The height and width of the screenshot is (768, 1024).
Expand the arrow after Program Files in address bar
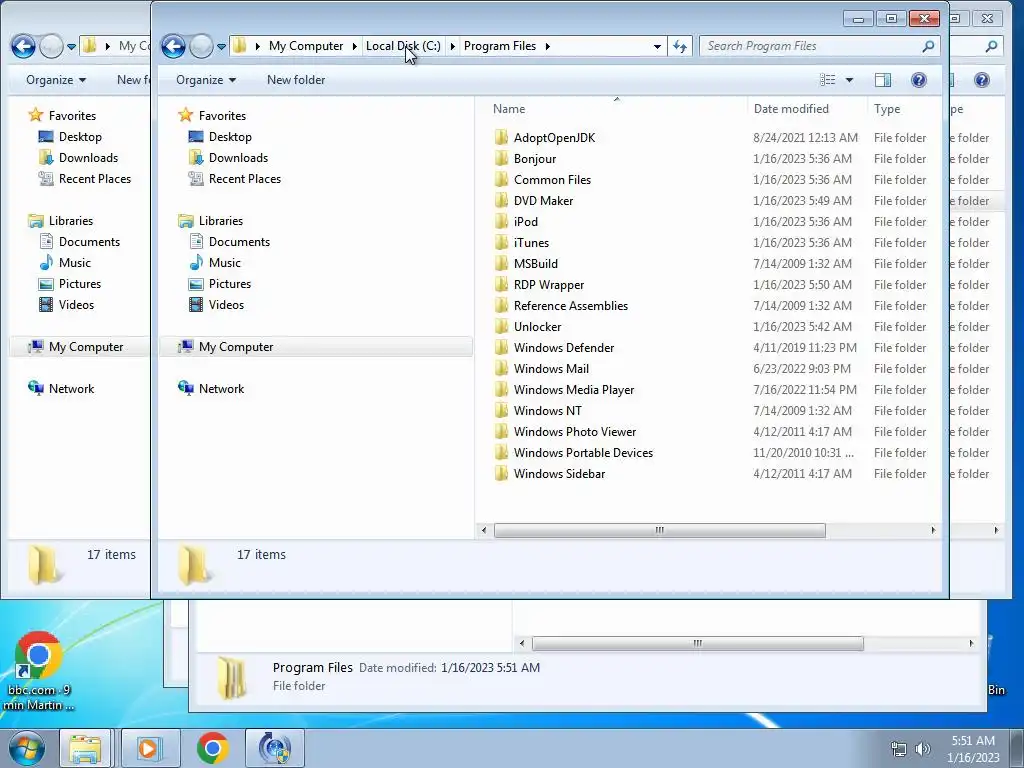click(547, 46)
